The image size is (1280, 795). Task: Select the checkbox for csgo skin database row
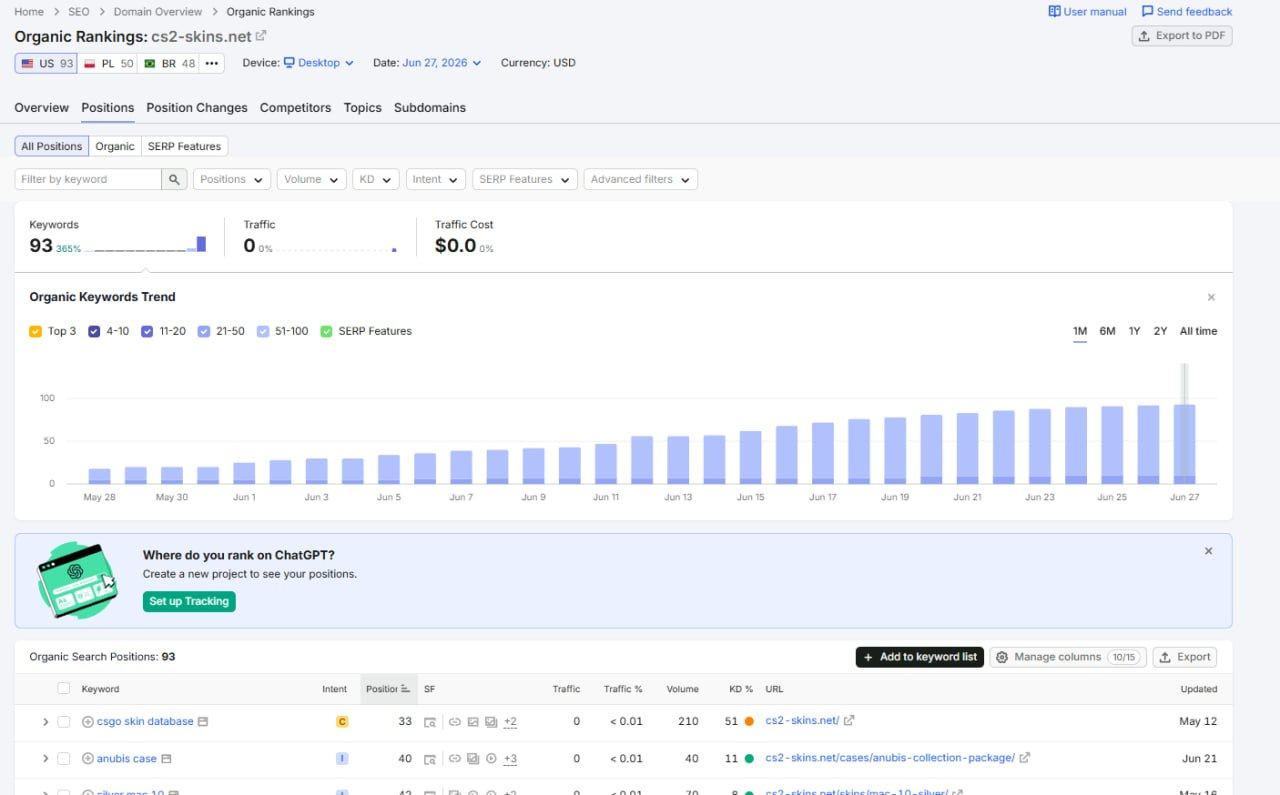tap(64, 721)
